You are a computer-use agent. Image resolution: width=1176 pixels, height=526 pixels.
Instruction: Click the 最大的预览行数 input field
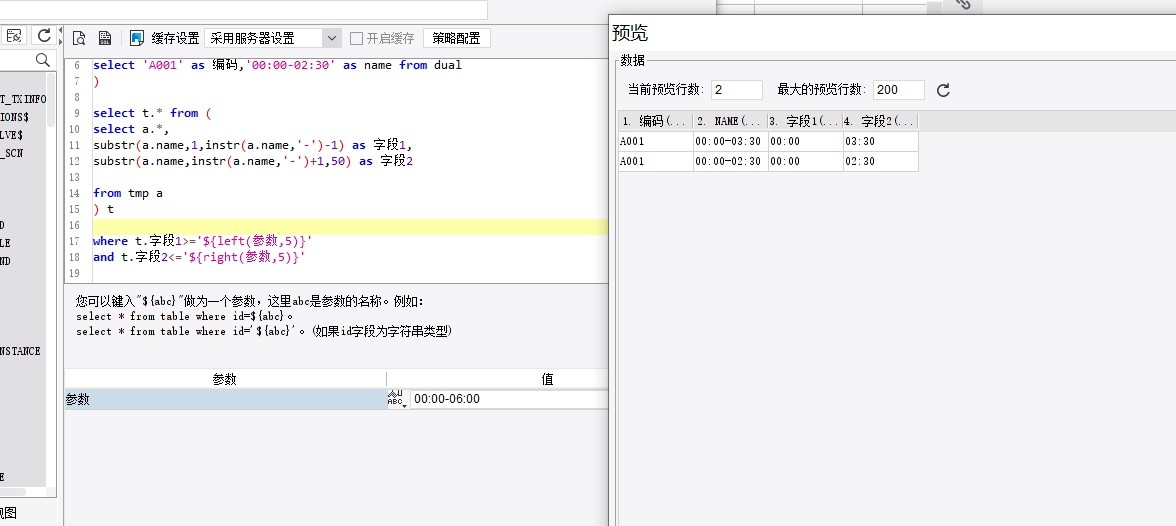pyautogui.click(x=898, y=90)
